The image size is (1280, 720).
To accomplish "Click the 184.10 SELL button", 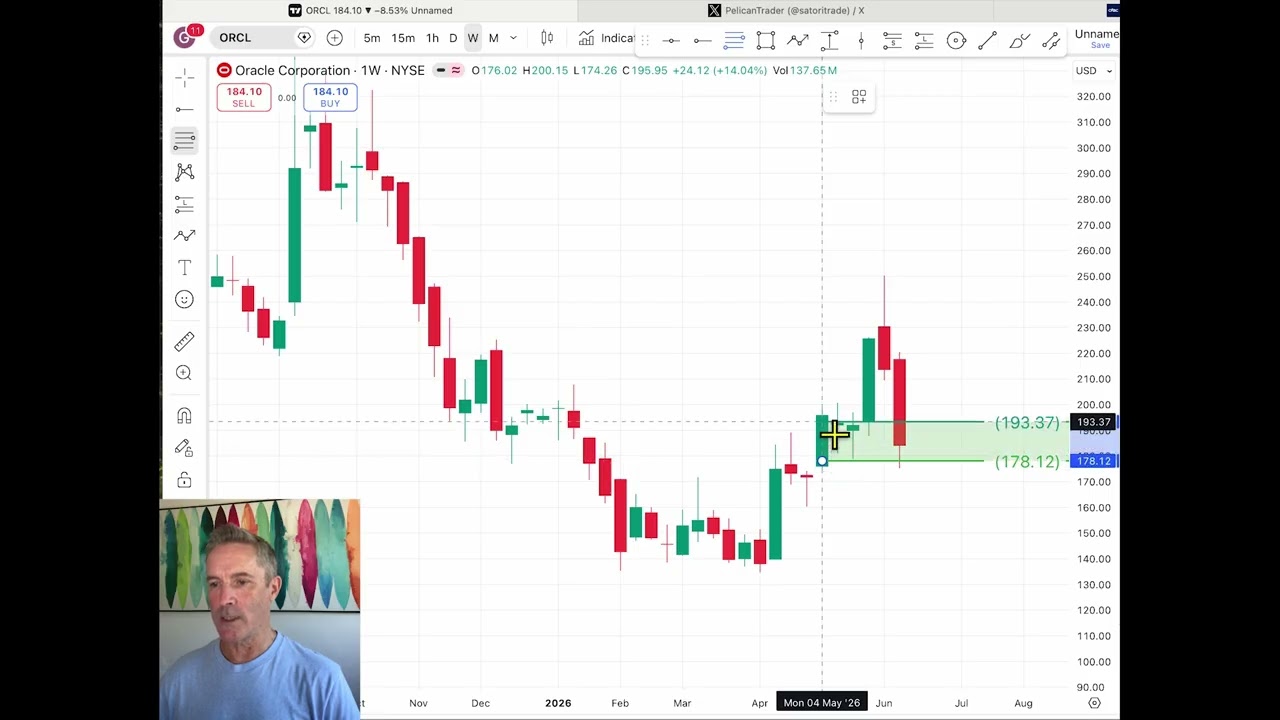I will 244,97.
